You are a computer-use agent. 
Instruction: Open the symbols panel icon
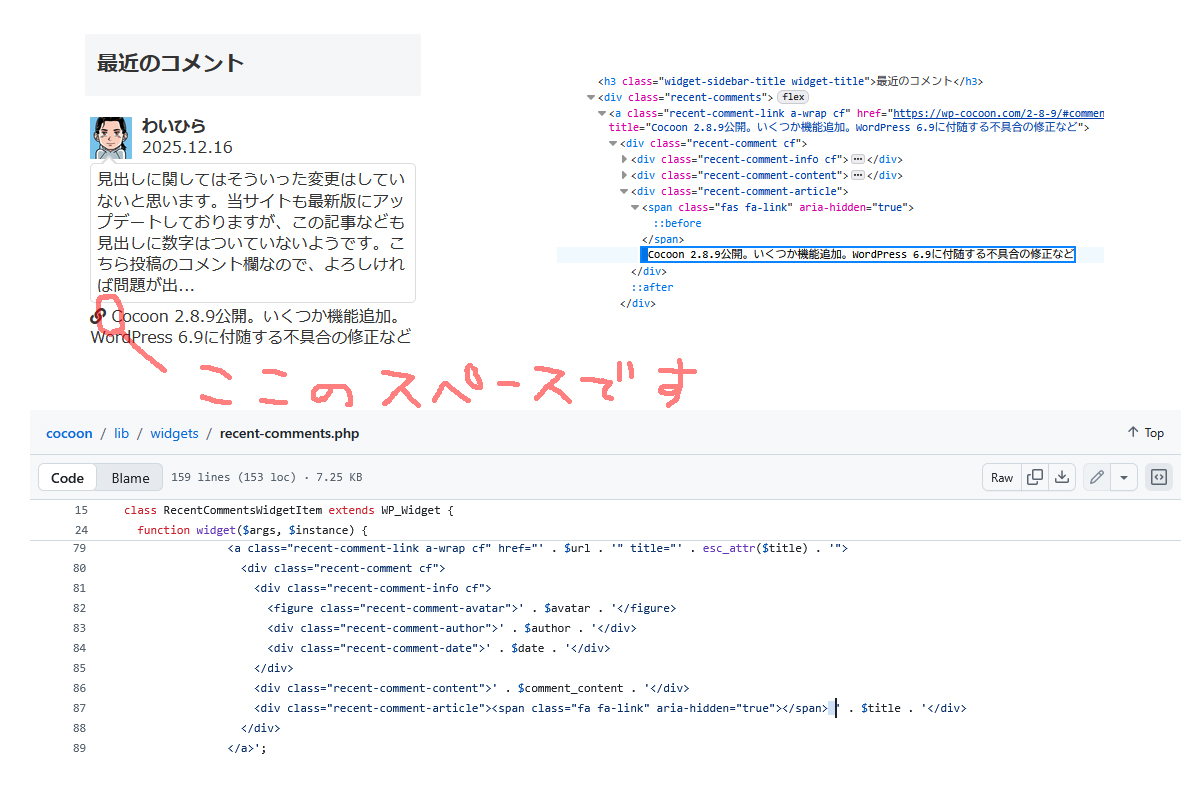pos(1158,477)
